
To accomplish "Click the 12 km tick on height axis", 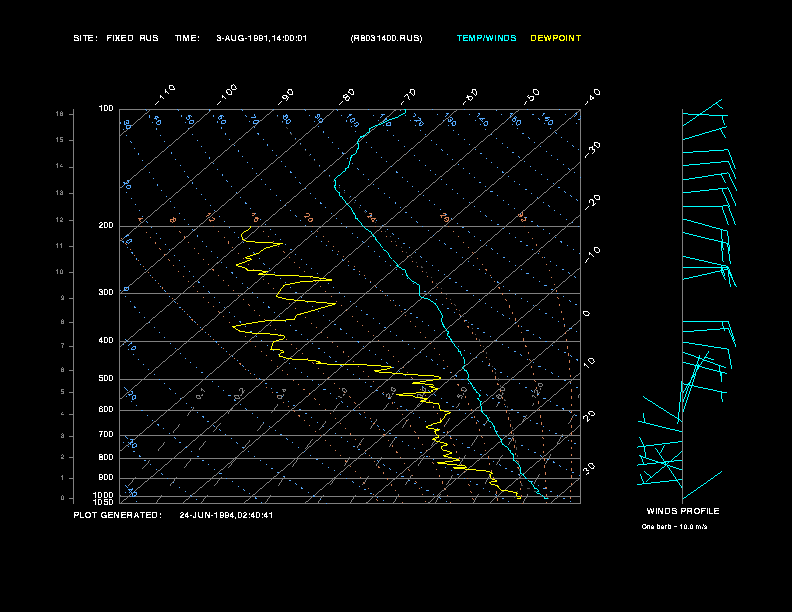I will (60, 220).
